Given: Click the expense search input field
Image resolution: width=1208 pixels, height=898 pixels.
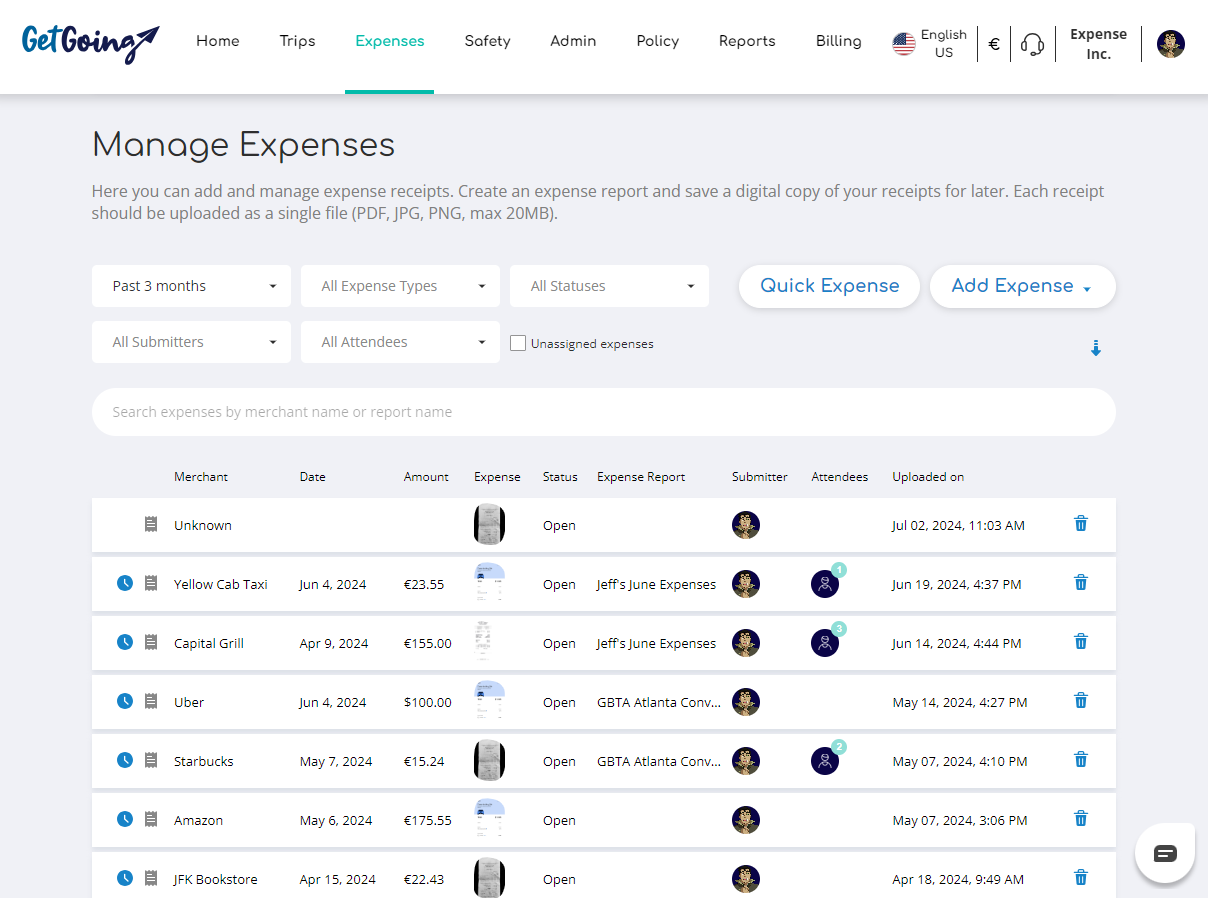Looking at the screenshot, I should coord(603,411).
